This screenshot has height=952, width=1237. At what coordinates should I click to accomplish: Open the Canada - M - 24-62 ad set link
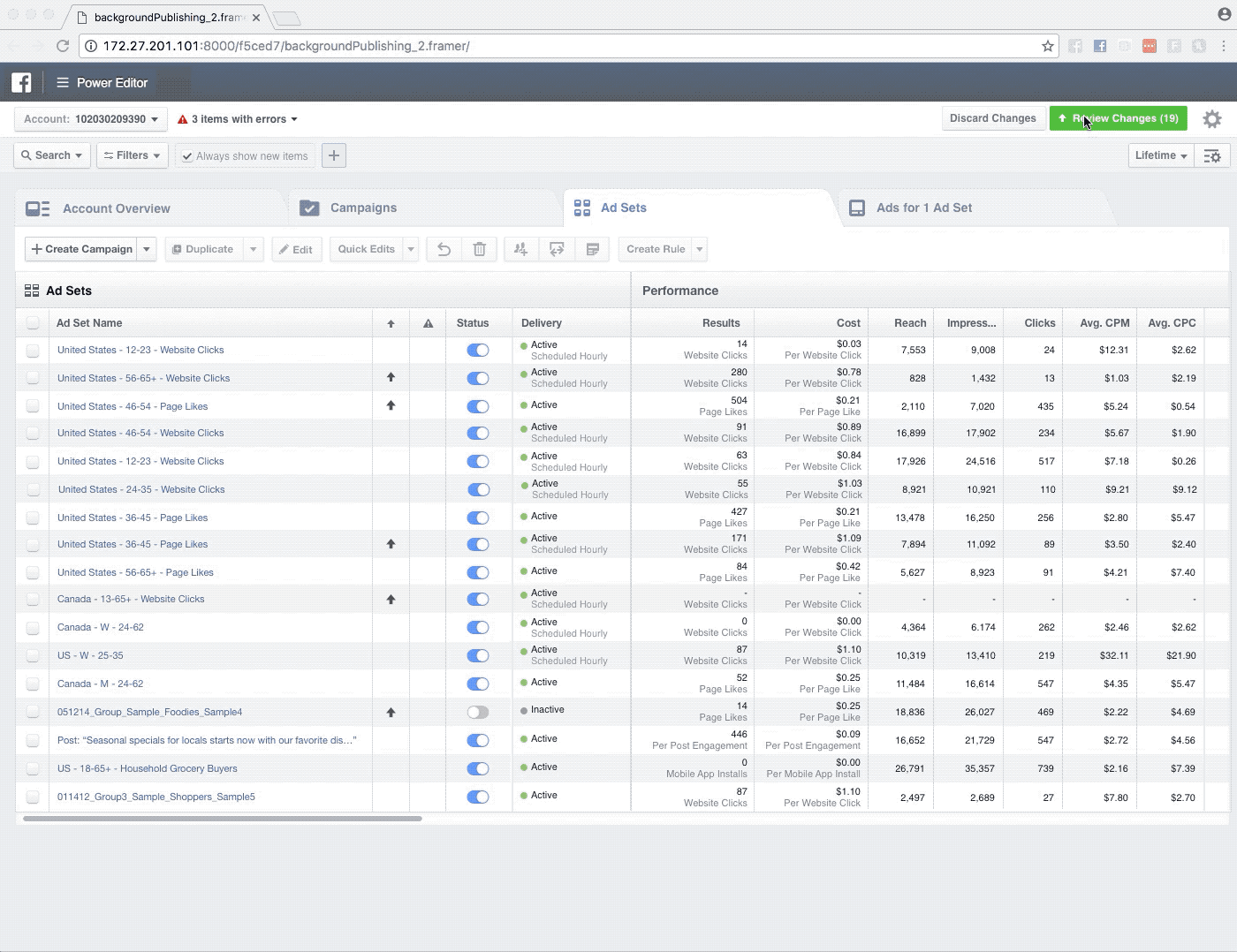point(100,684)
